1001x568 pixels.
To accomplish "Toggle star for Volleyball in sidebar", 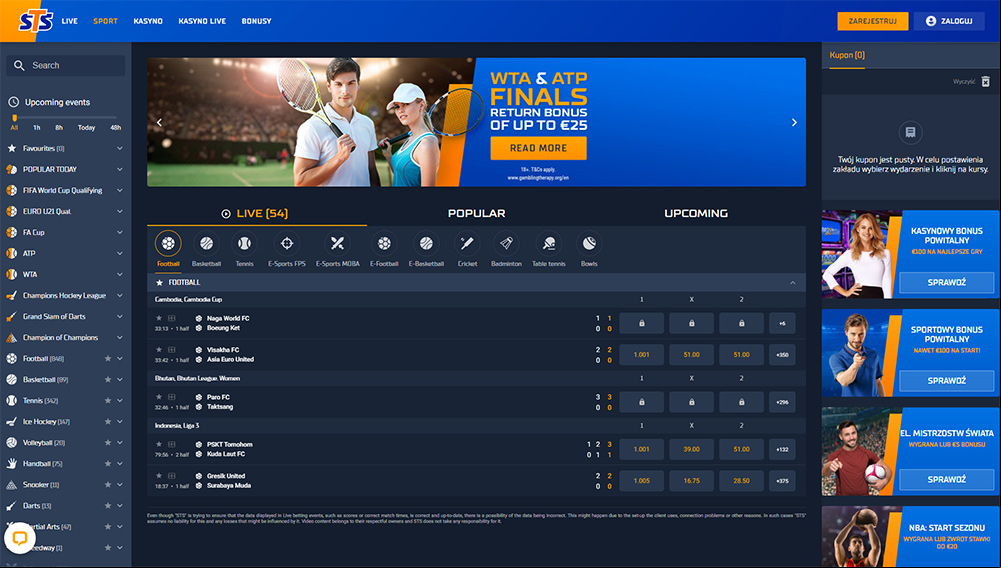I will click(108, 443).
